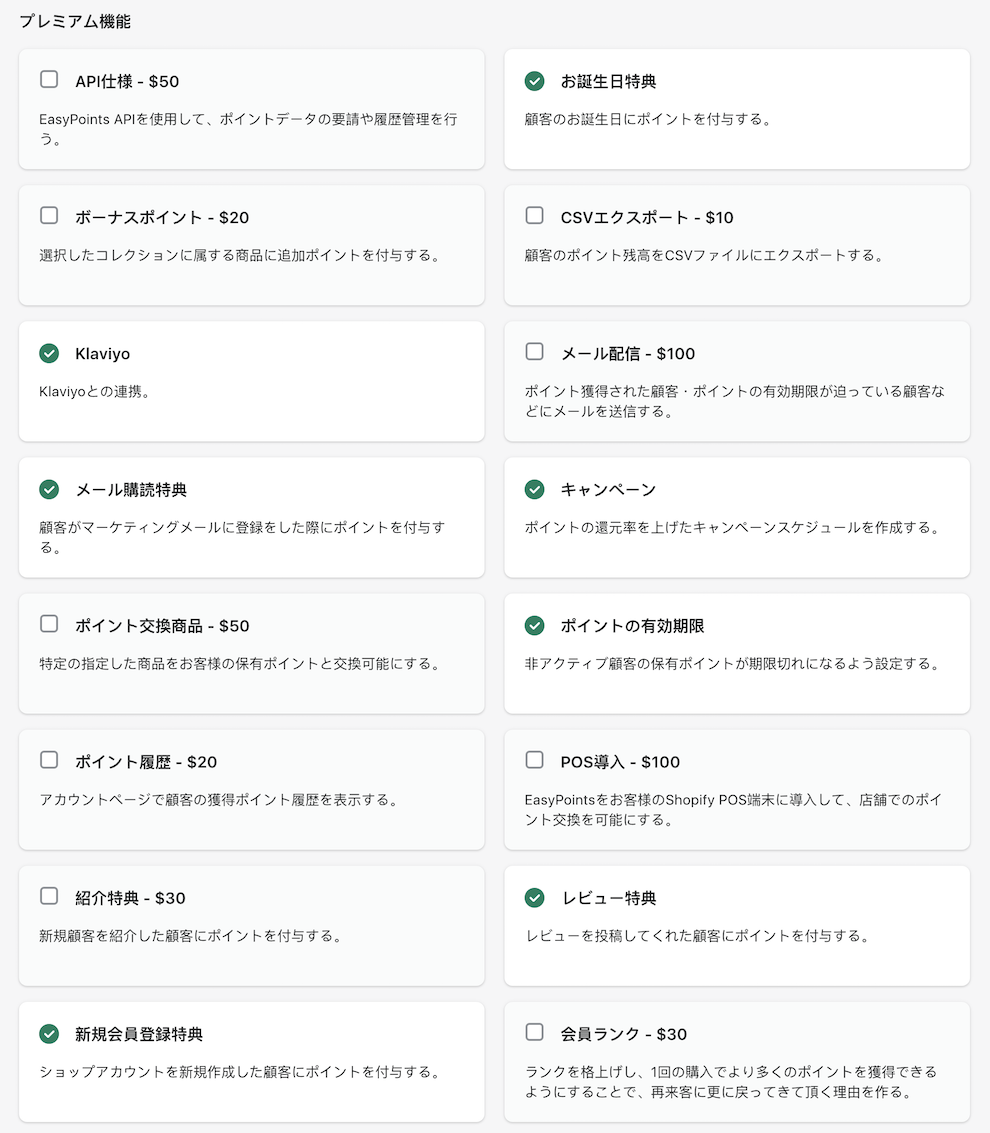
Task: Disable the メール購読特典 feature
Action: (47, 489)
